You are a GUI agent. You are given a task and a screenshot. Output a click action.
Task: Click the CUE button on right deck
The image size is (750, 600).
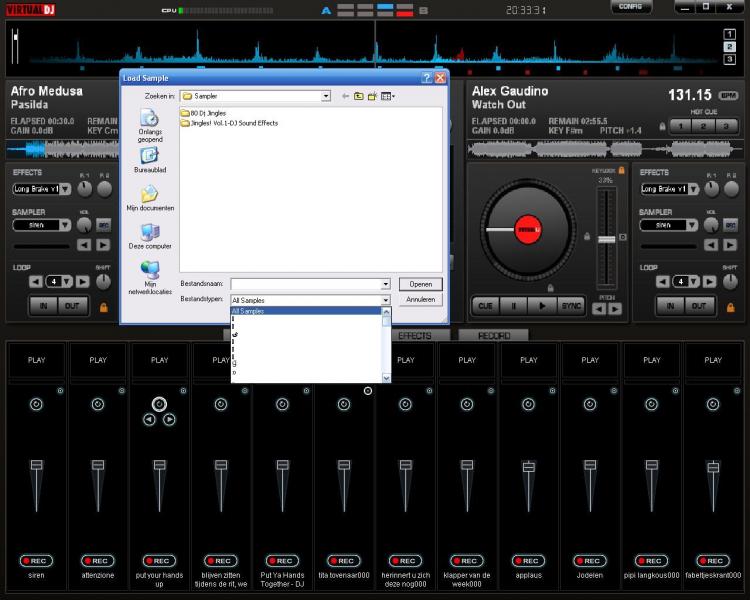point(485,306)
